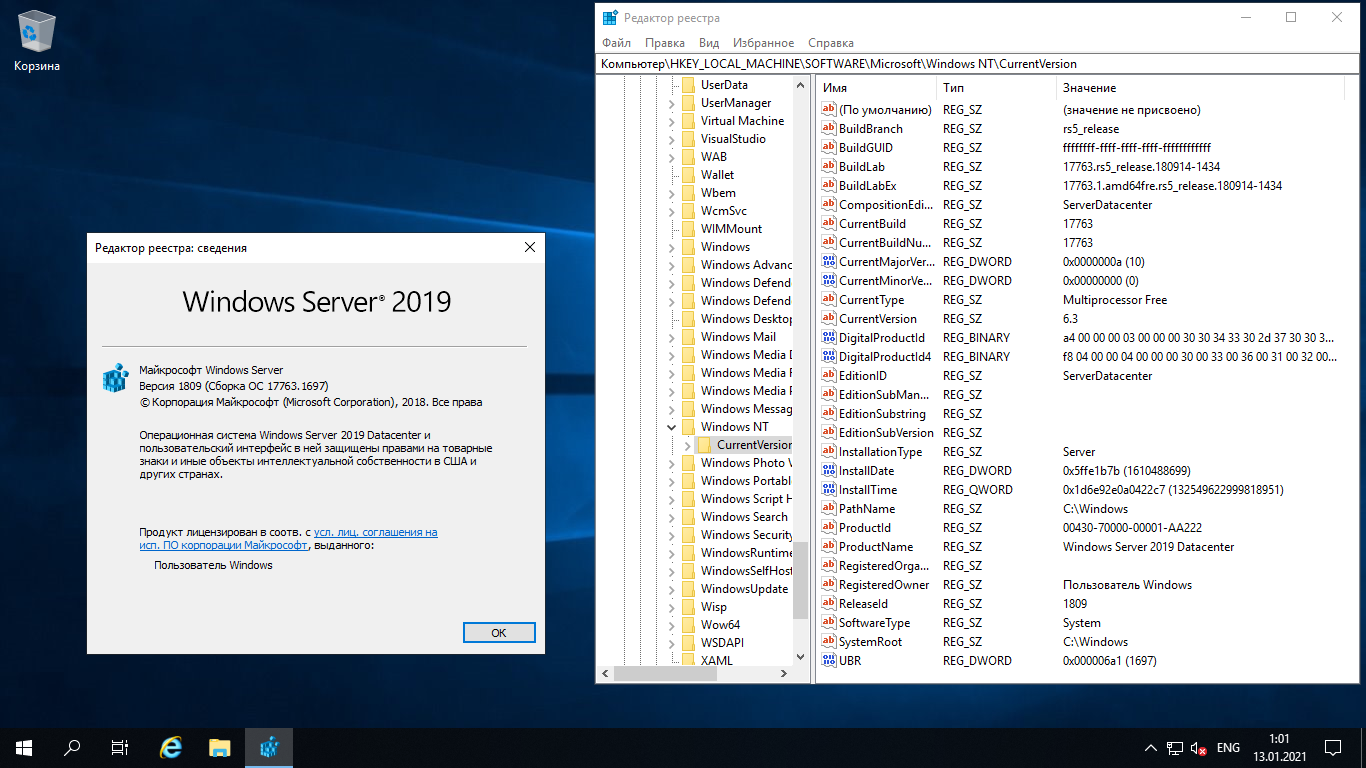The image size is (1366, 768).
Task: Click the CurrentMajorVersionNumber DWORD icon
Action: pyautogui.click(x=828, y=261)
